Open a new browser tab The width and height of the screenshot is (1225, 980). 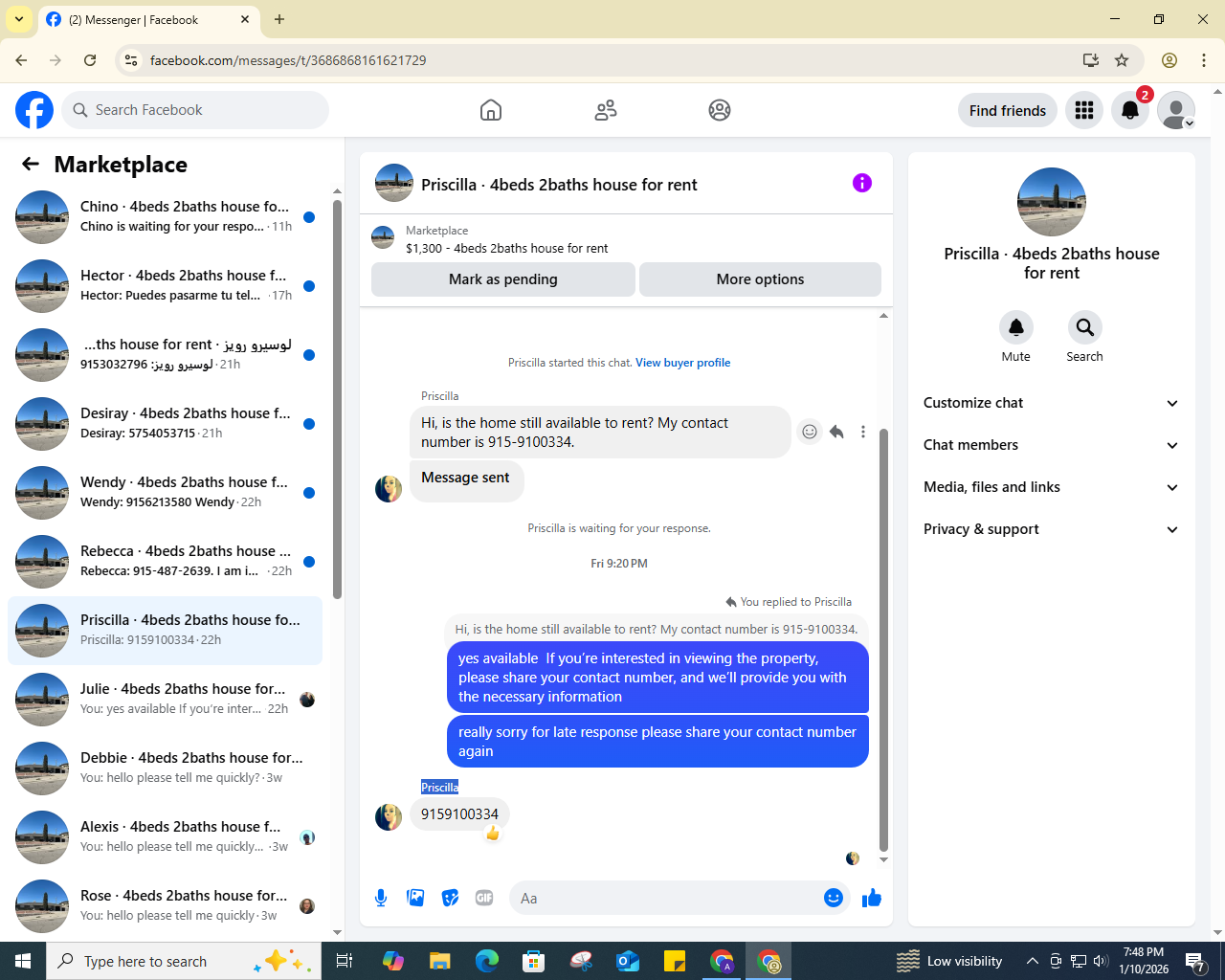click(x=279, y=19)
